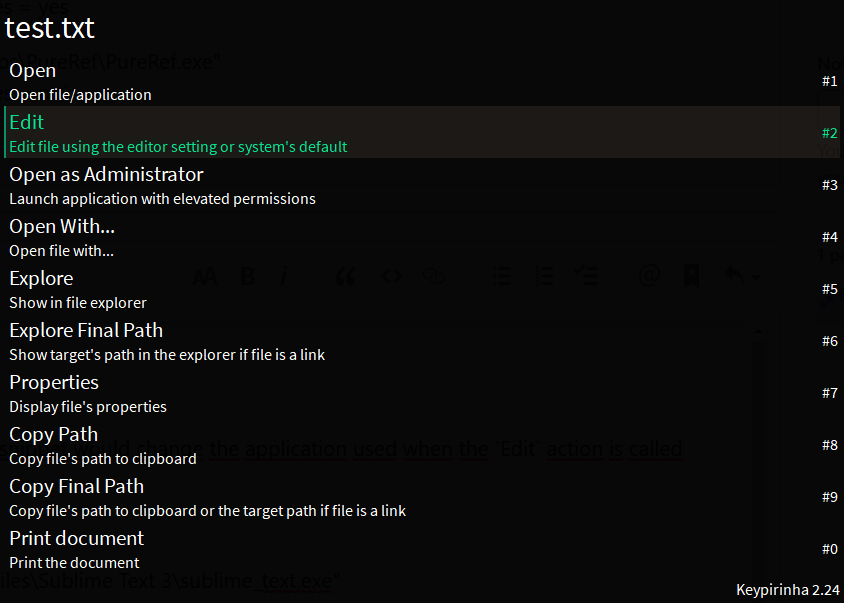Select the inline code icon
844x603 pixels.
click(x=390, y=276)
